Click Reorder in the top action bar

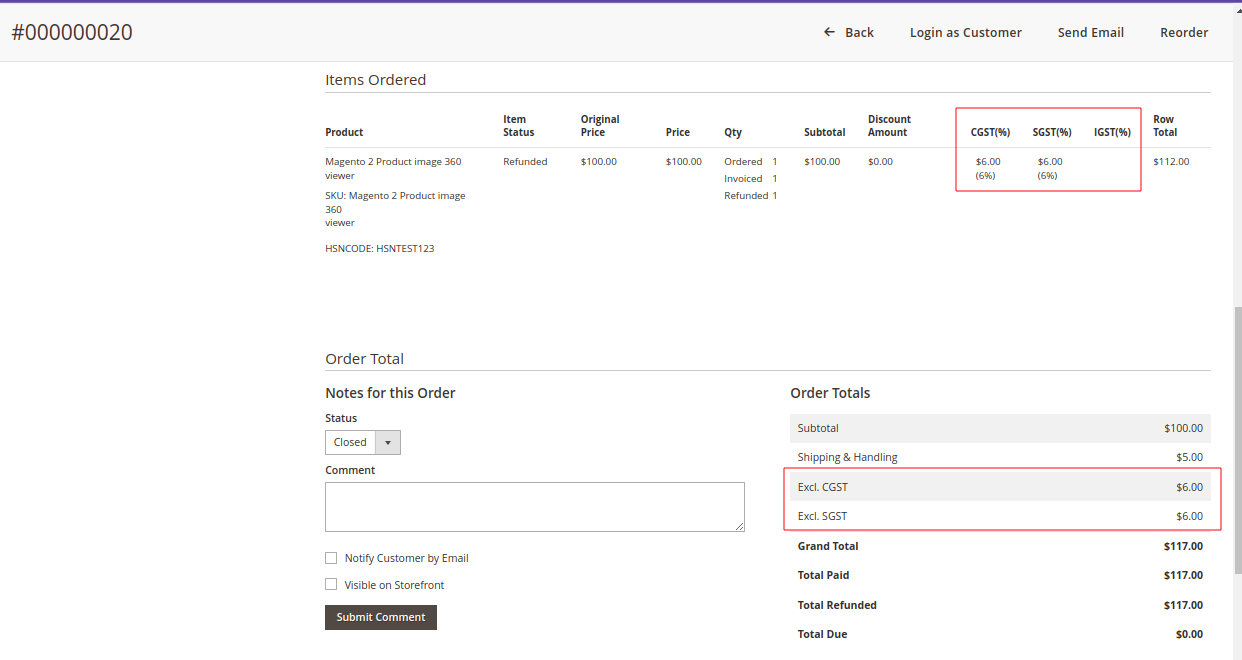point(1183,32)
